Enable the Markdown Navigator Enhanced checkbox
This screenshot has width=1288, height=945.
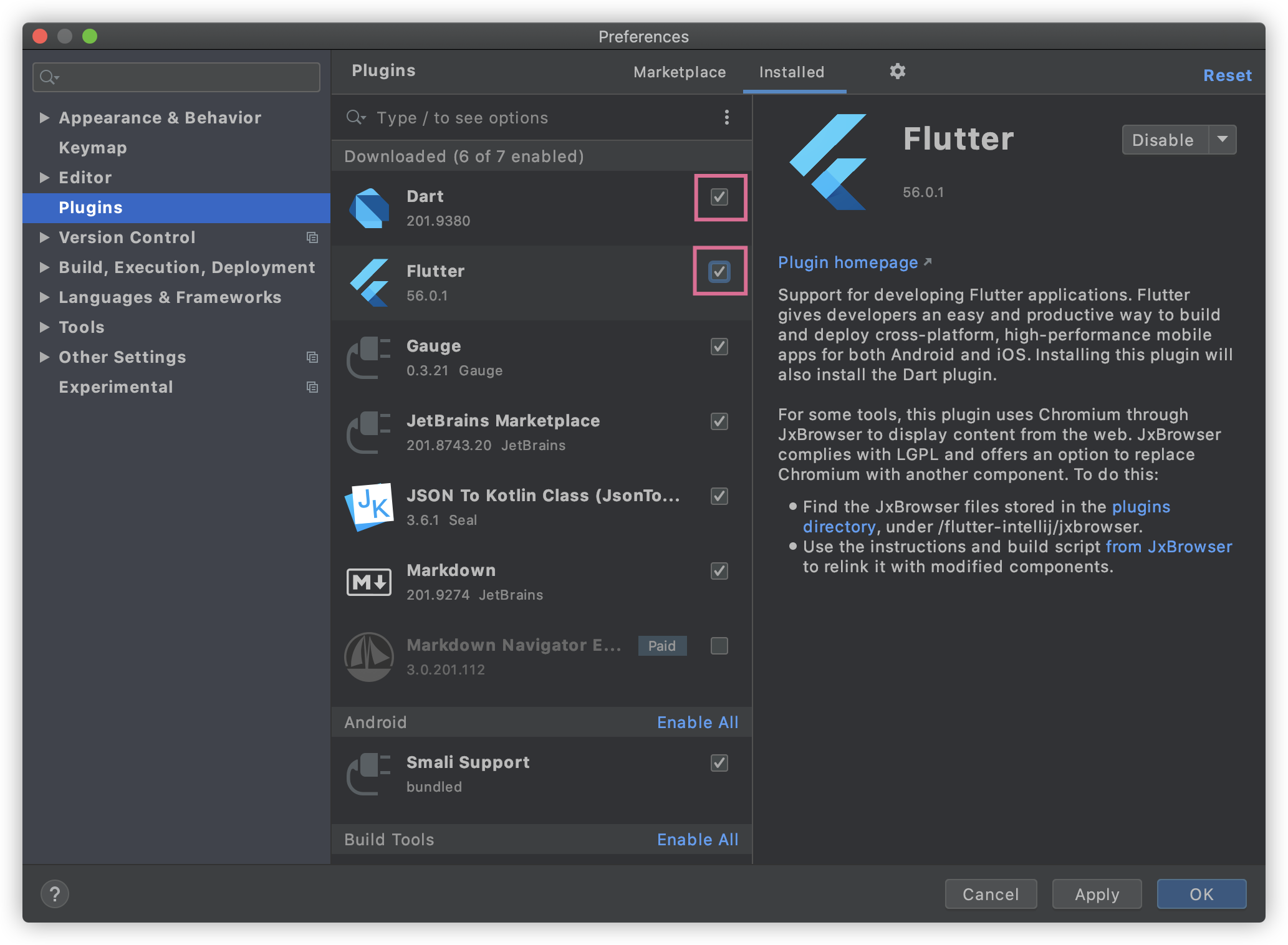[x=719, y=646]
